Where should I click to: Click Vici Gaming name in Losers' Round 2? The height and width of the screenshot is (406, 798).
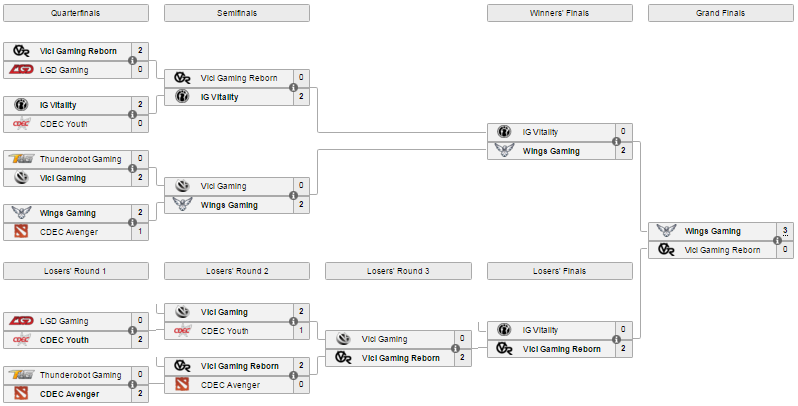tap(224, 312)
